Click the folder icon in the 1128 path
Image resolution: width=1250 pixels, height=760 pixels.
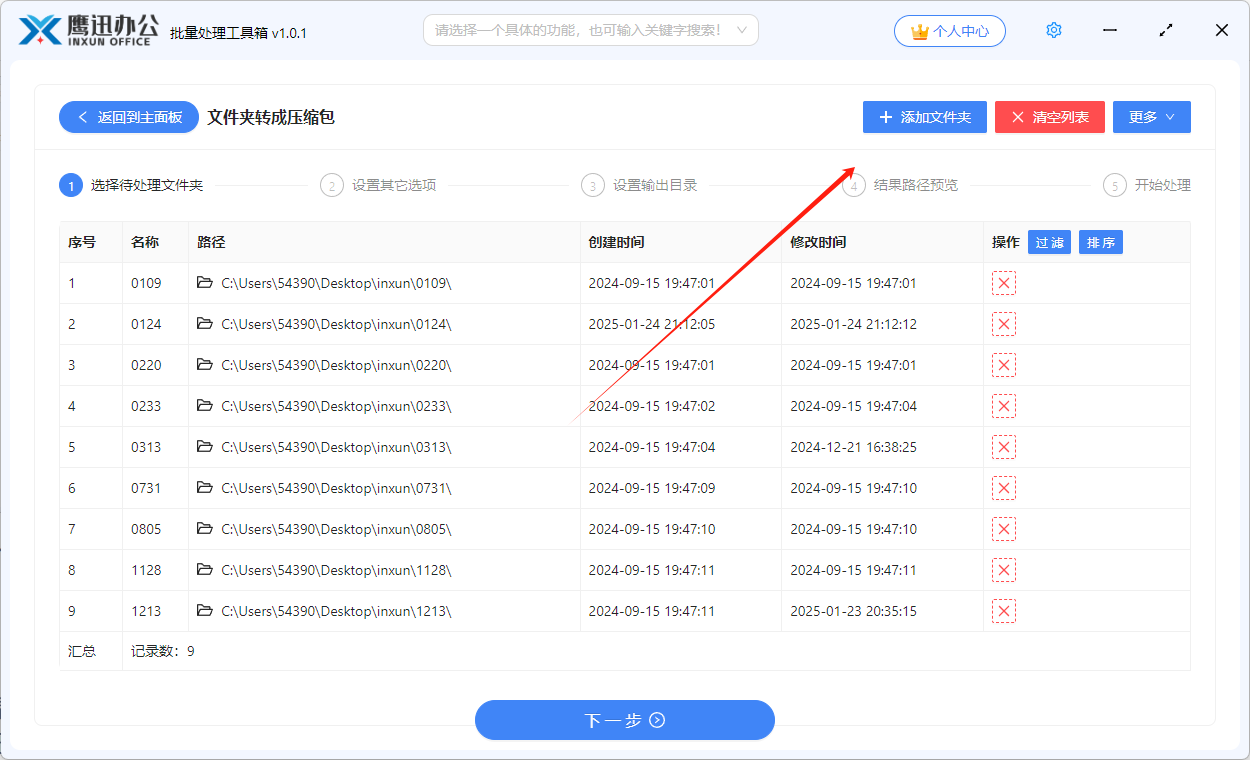point(205,570)
